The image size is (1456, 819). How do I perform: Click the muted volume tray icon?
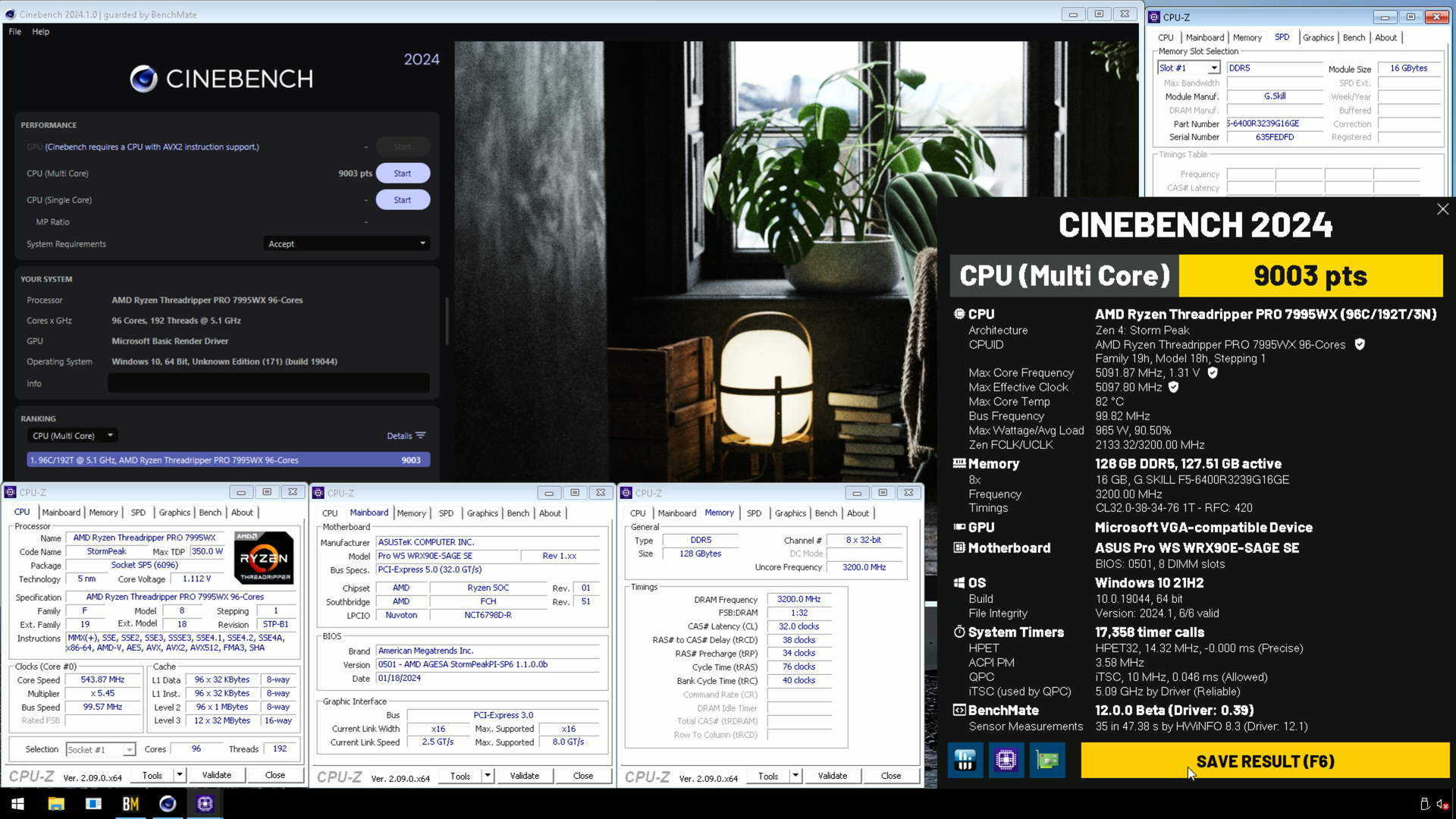tap(1442, 804)
